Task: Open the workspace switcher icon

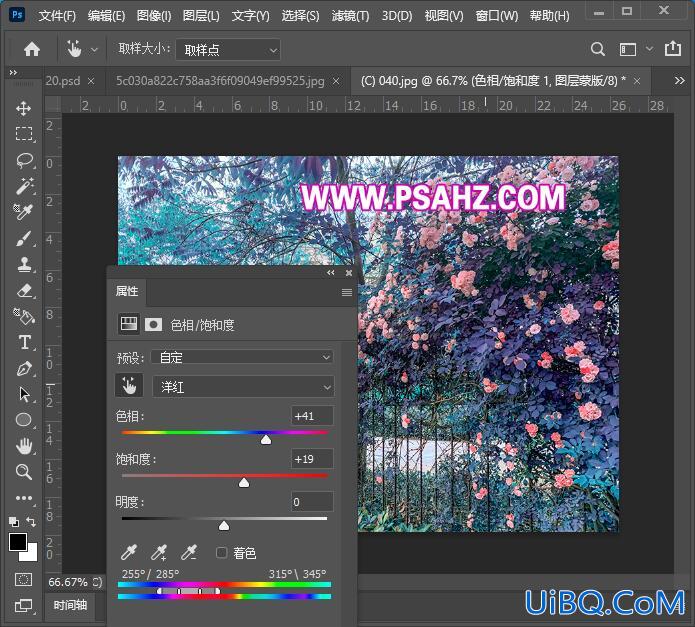Action: pos(628,49)
